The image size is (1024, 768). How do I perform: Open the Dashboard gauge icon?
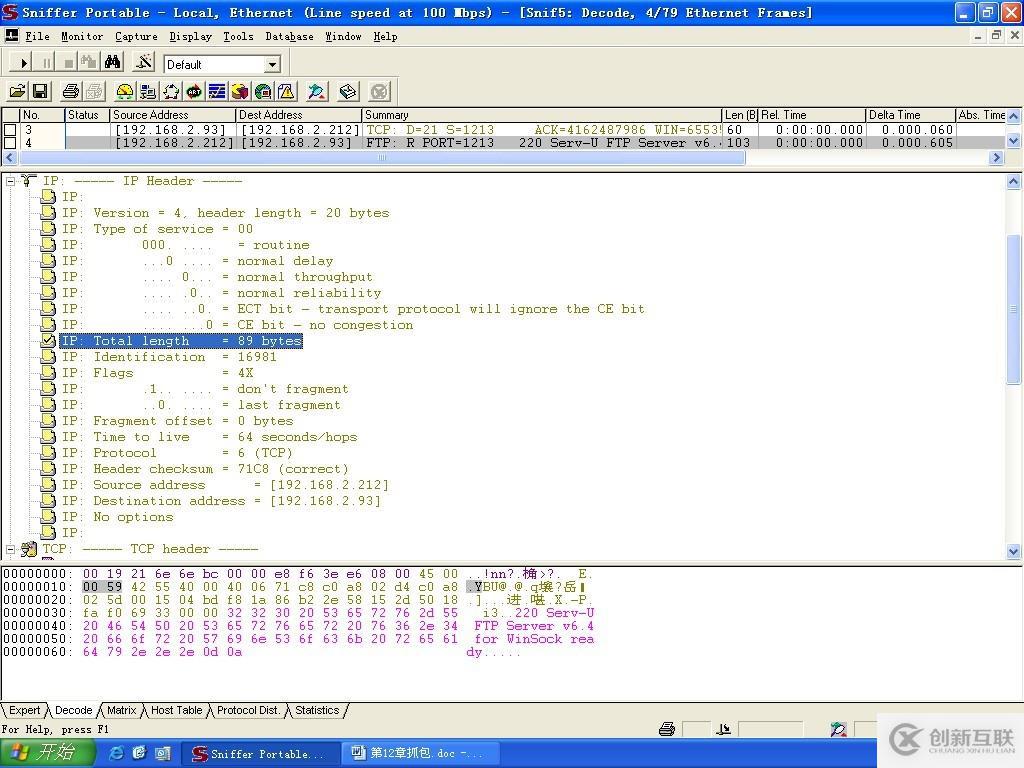click(125, 92)
